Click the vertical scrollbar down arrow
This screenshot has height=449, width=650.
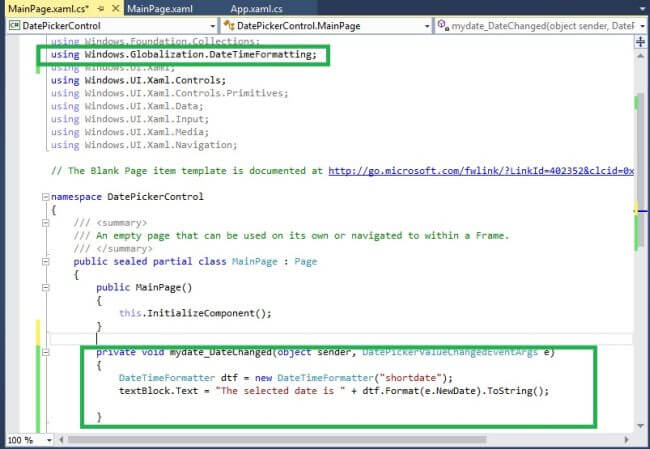coord(640,426)
